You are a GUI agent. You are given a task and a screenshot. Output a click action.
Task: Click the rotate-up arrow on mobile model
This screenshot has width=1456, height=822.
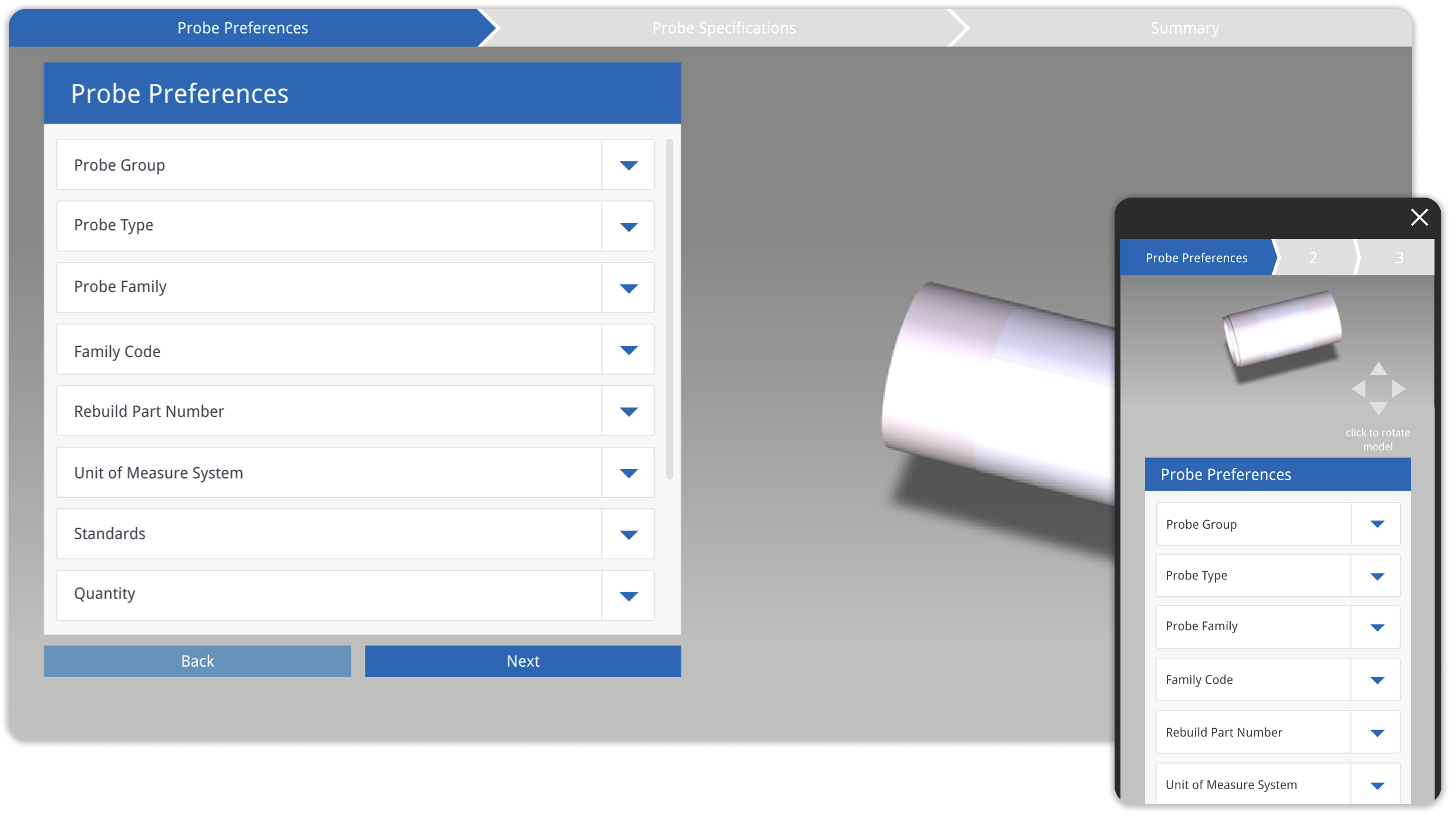[x=1378, y=369]
